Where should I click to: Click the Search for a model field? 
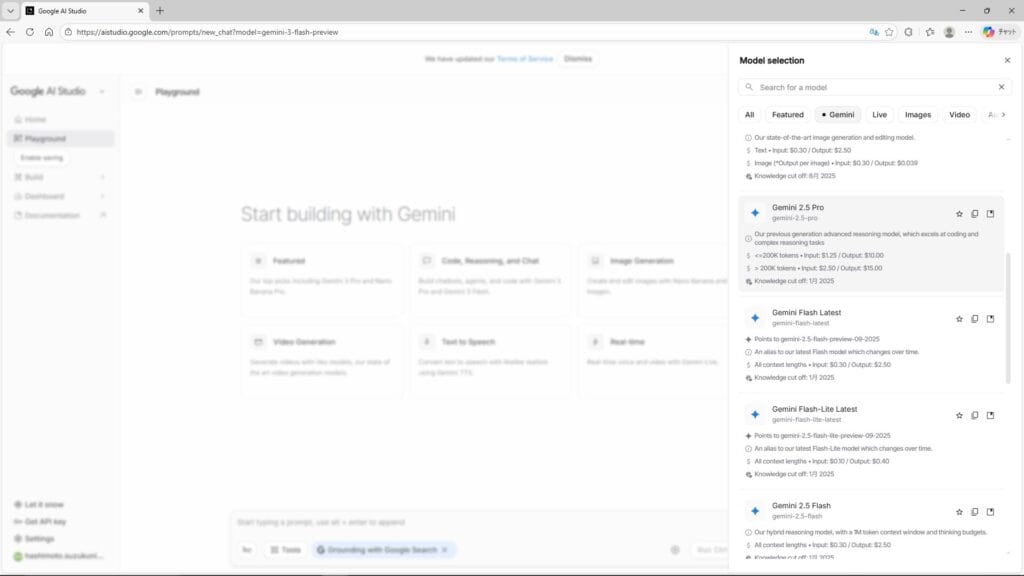click(870, 87)
